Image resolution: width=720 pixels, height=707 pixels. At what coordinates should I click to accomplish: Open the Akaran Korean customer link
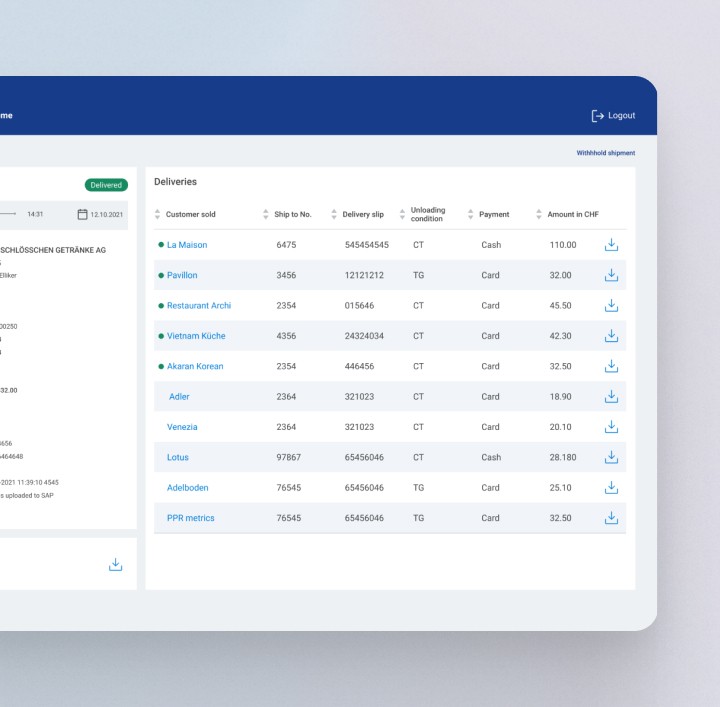click(x=195, y=366)
